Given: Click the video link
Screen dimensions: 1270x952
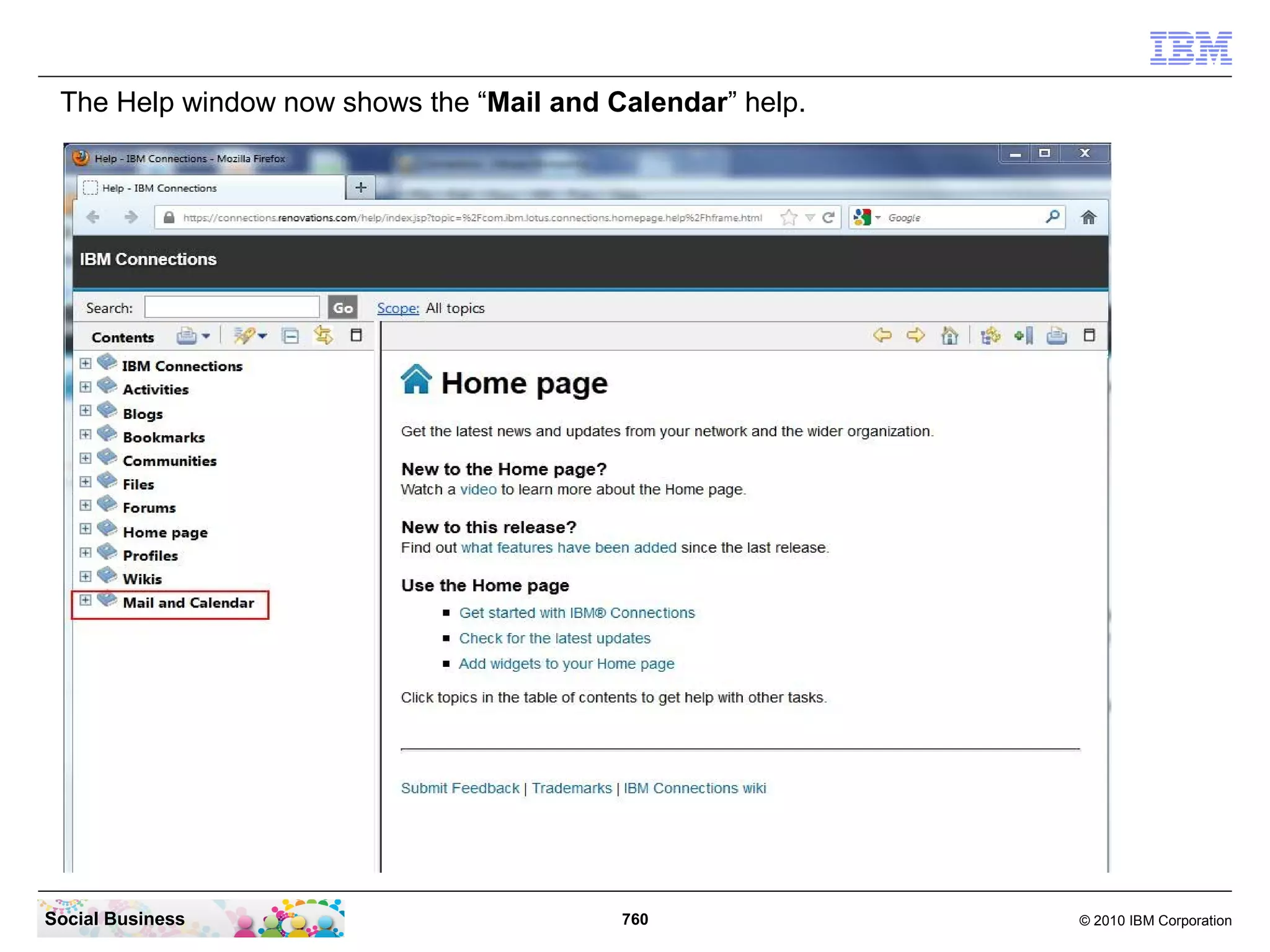Looking at the screenshot, I should (478, 490).
